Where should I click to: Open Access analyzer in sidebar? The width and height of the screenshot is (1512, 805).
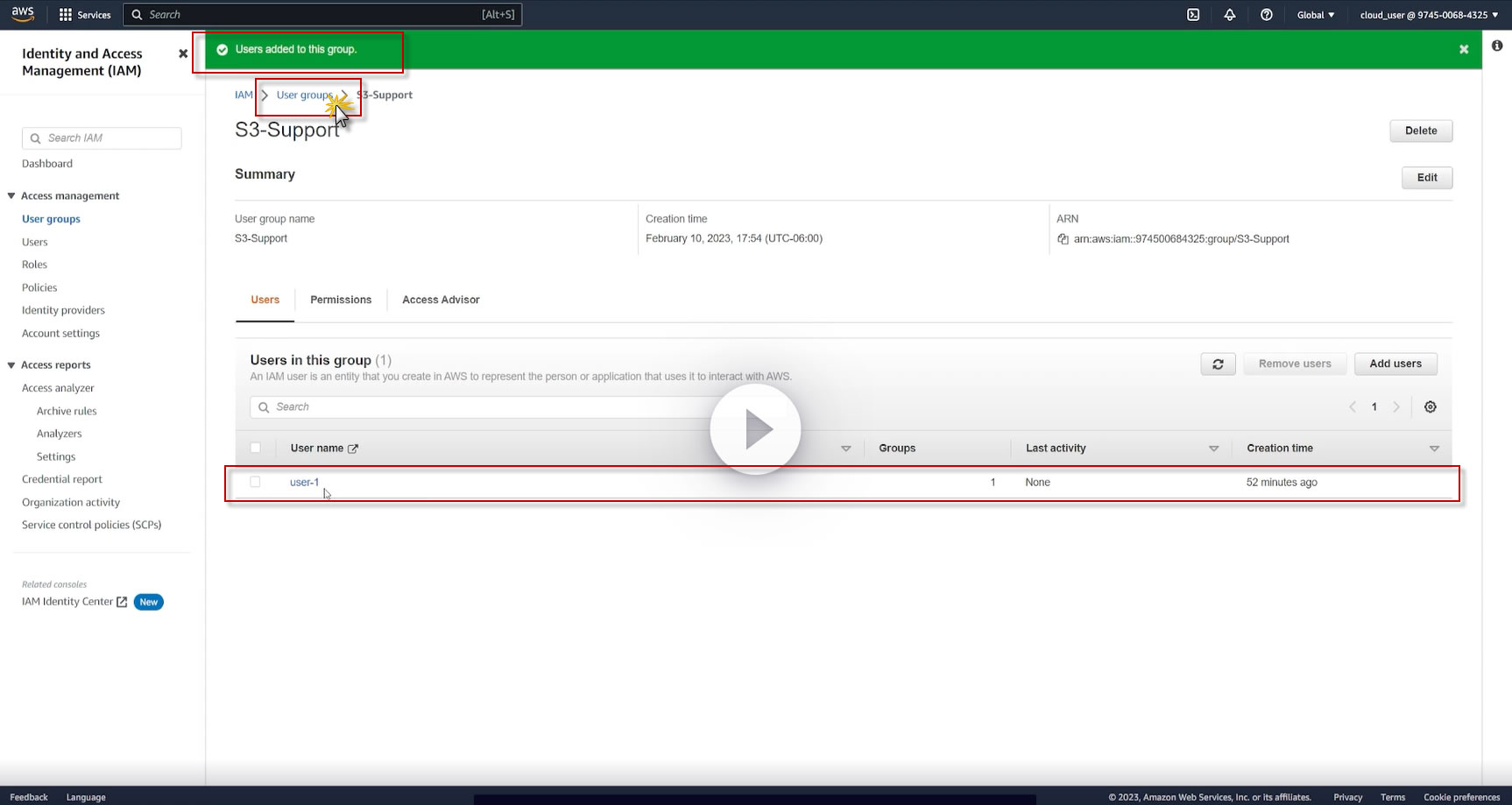58,388
